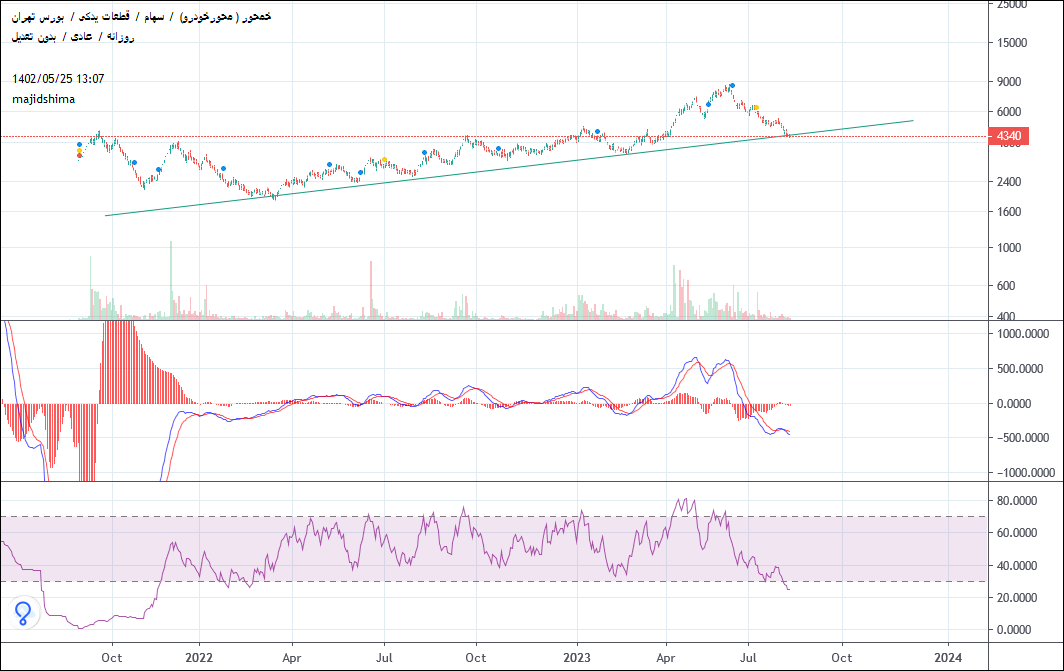Select the سهام segment in chart title
Image resolution: width=1064 pixels, height=671 pixels.
tap(154, 16)
